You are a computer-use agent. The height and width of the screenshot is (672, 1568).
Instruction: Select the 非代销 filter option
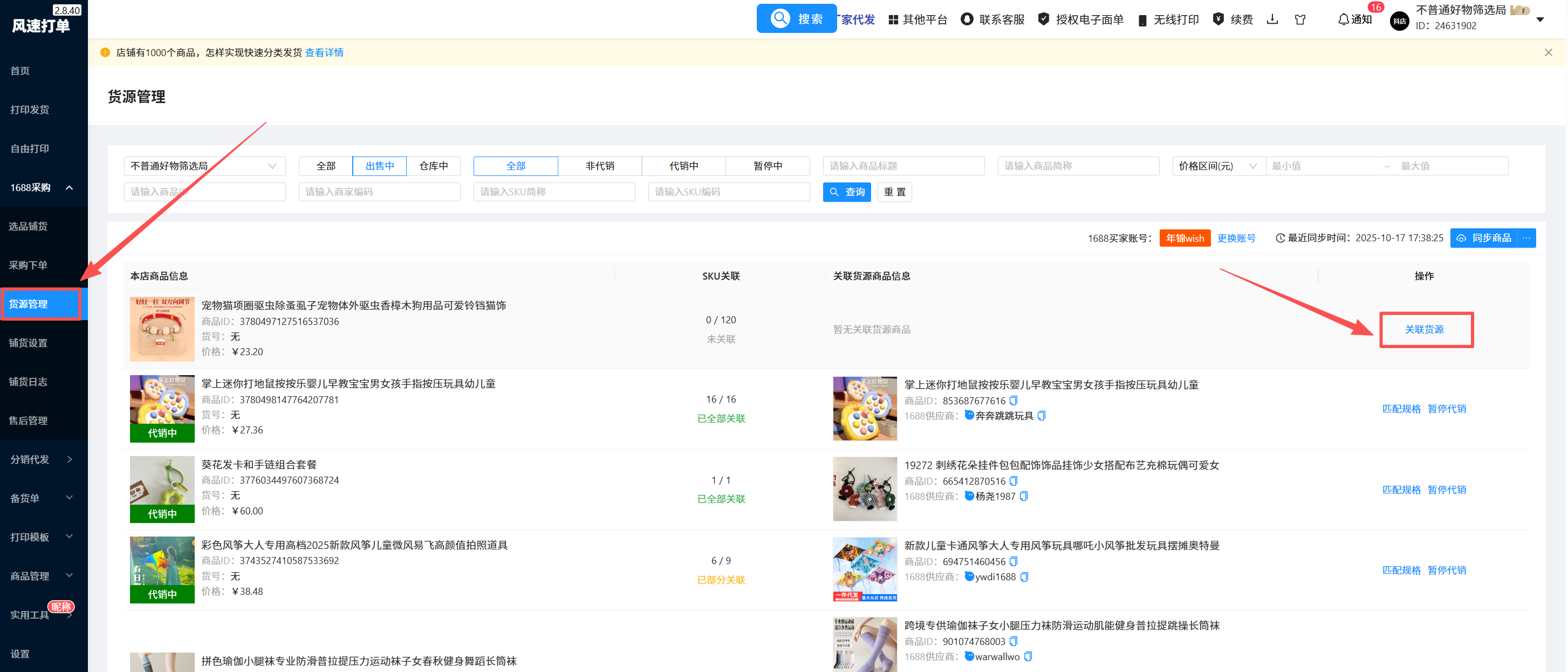click(x=600, y=166)
